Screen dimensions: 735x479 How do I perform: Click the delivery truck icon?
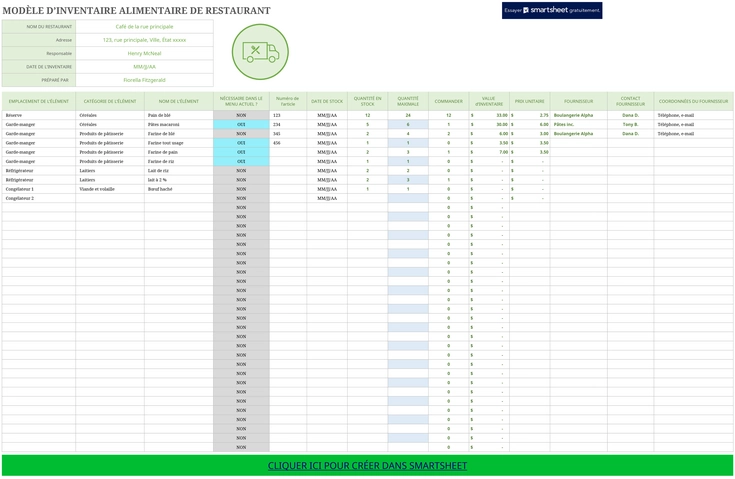point(260,52)
